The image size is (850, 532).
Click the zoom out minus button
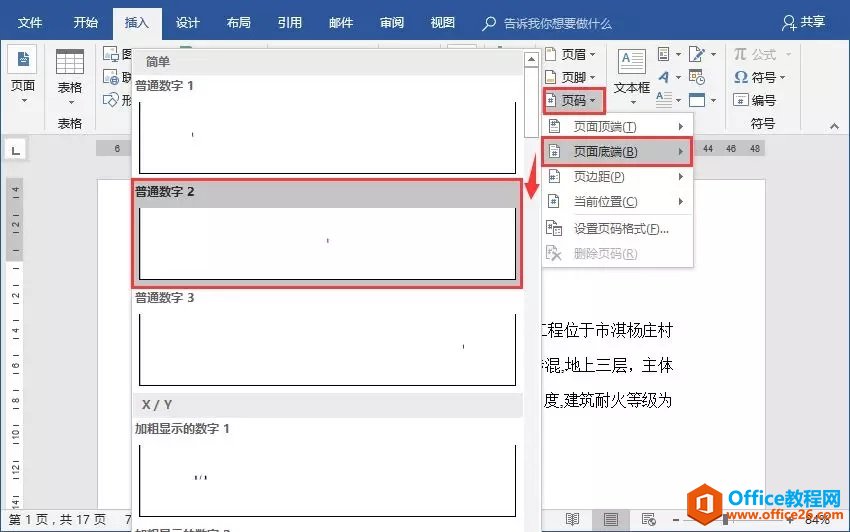676,520
